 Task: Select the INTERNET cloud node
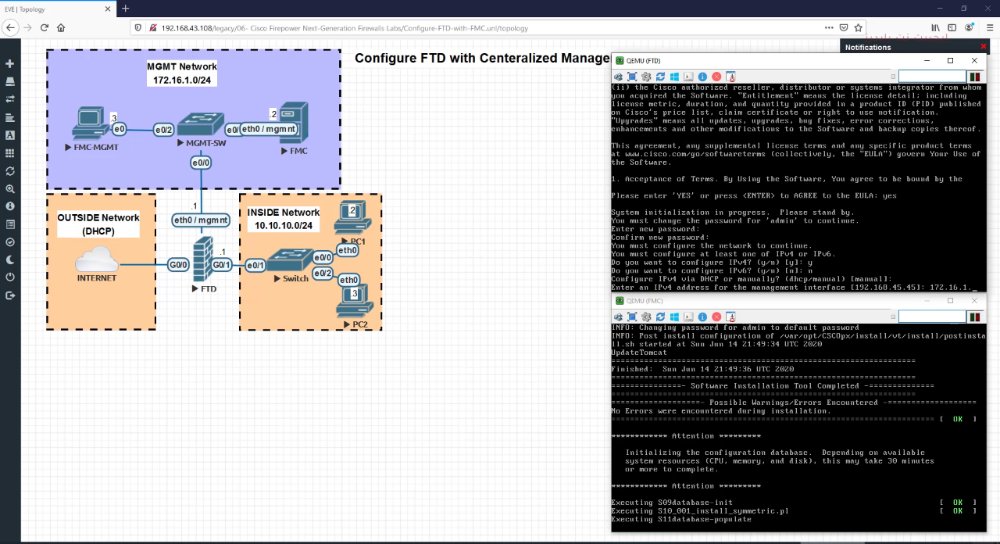pos(97,259)
